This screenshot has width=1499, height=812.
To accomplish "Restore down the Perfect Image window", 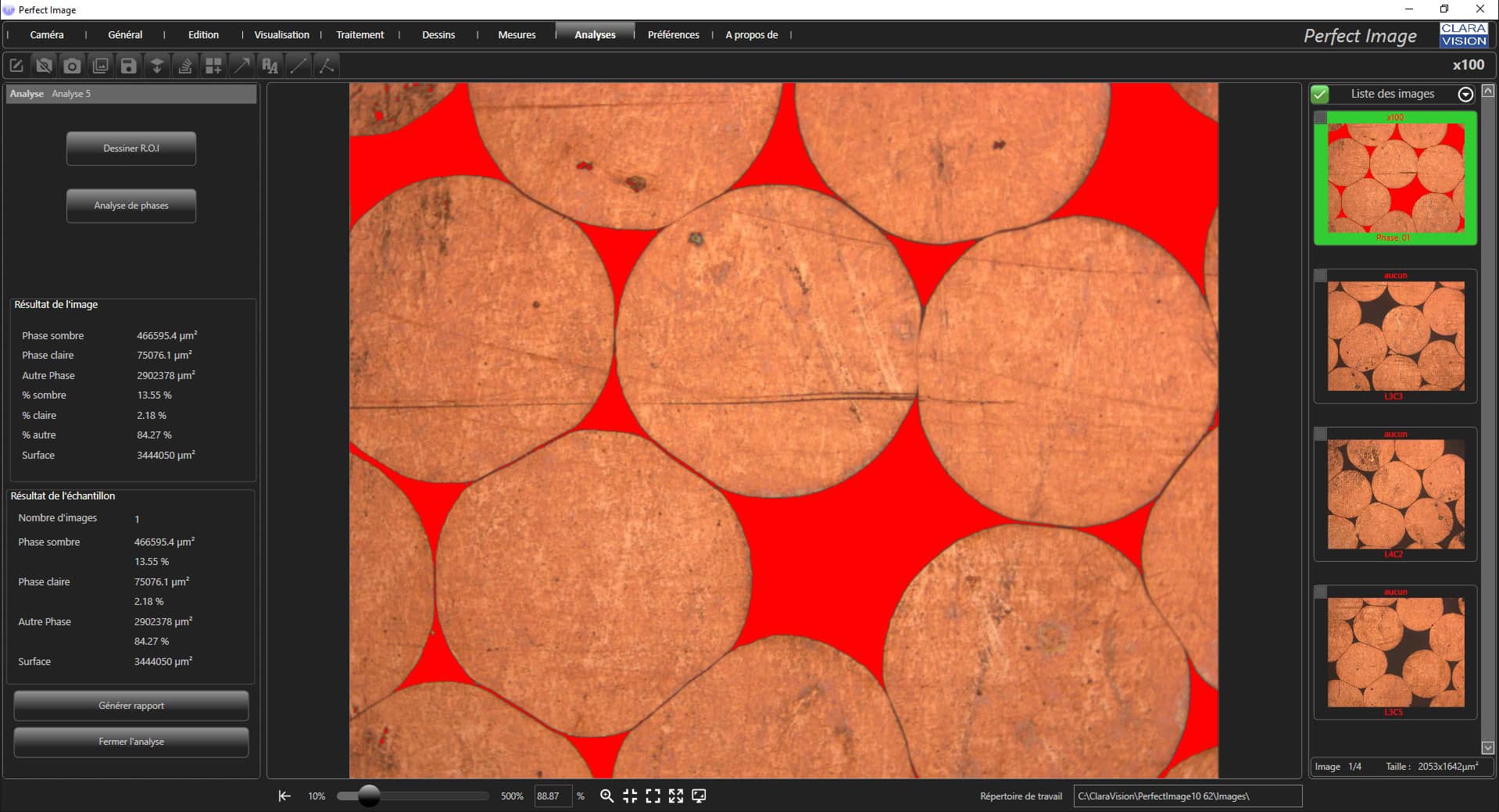I will click(1444, 9).
